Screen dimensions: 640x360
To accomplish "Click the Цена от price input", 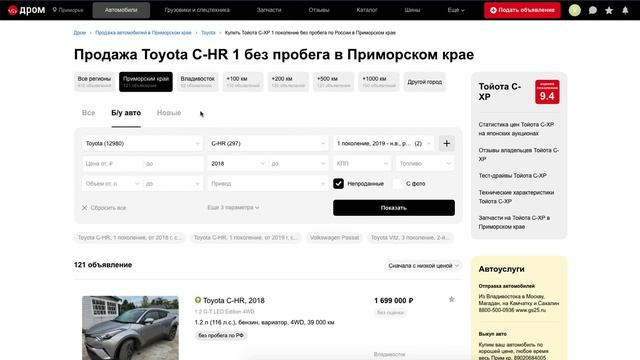I will [112, 164].
